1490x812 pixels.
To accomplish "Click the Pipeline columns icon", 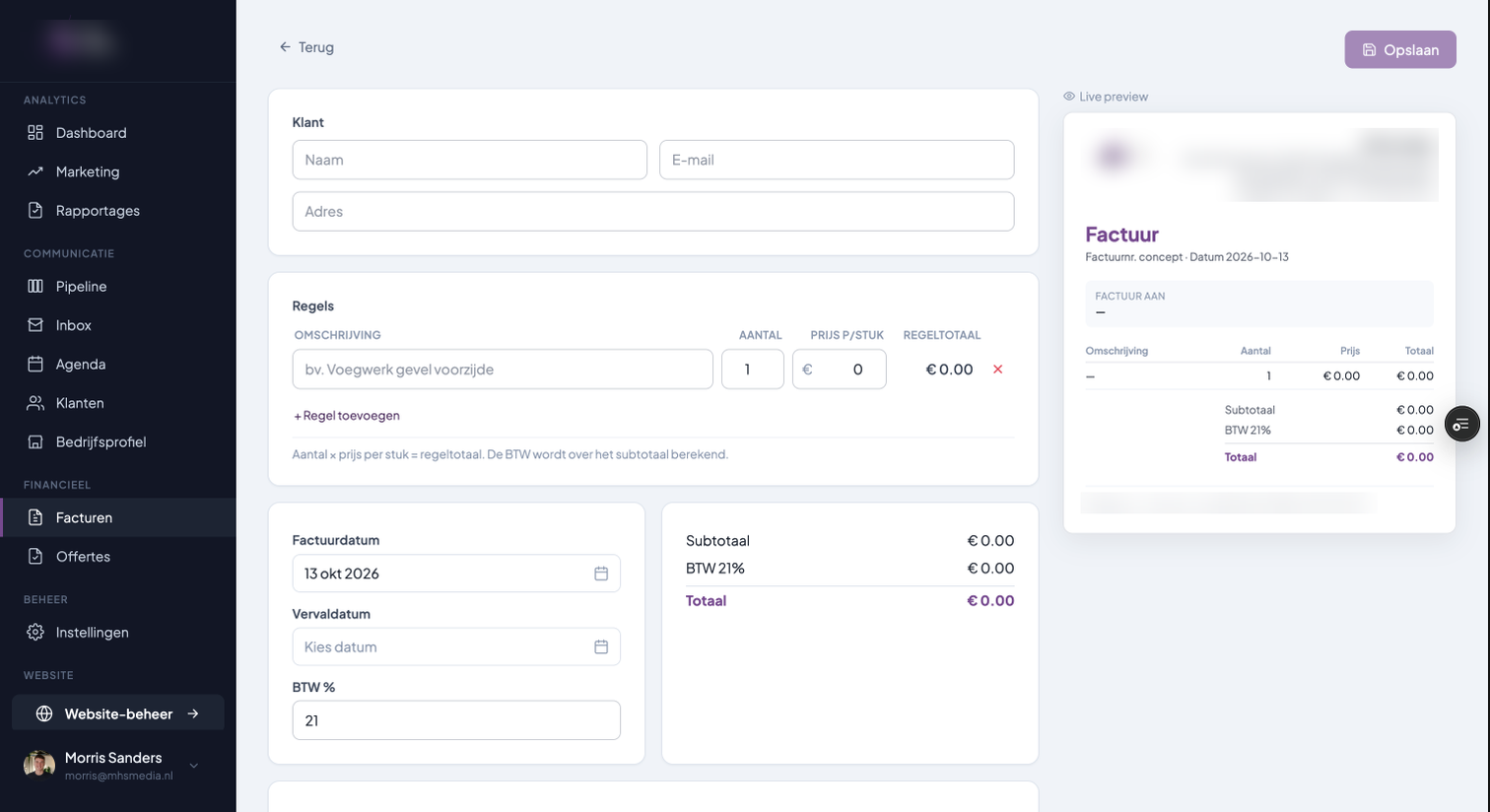I will pyautogui.click(x=35, y=287).
